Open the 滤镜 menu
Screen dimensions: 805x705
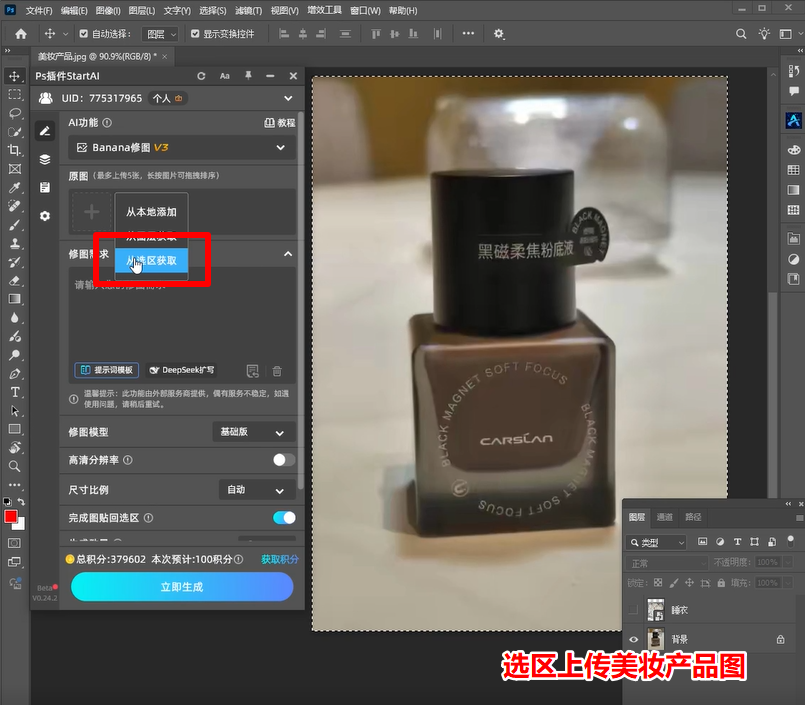click(x=248, y=10)
